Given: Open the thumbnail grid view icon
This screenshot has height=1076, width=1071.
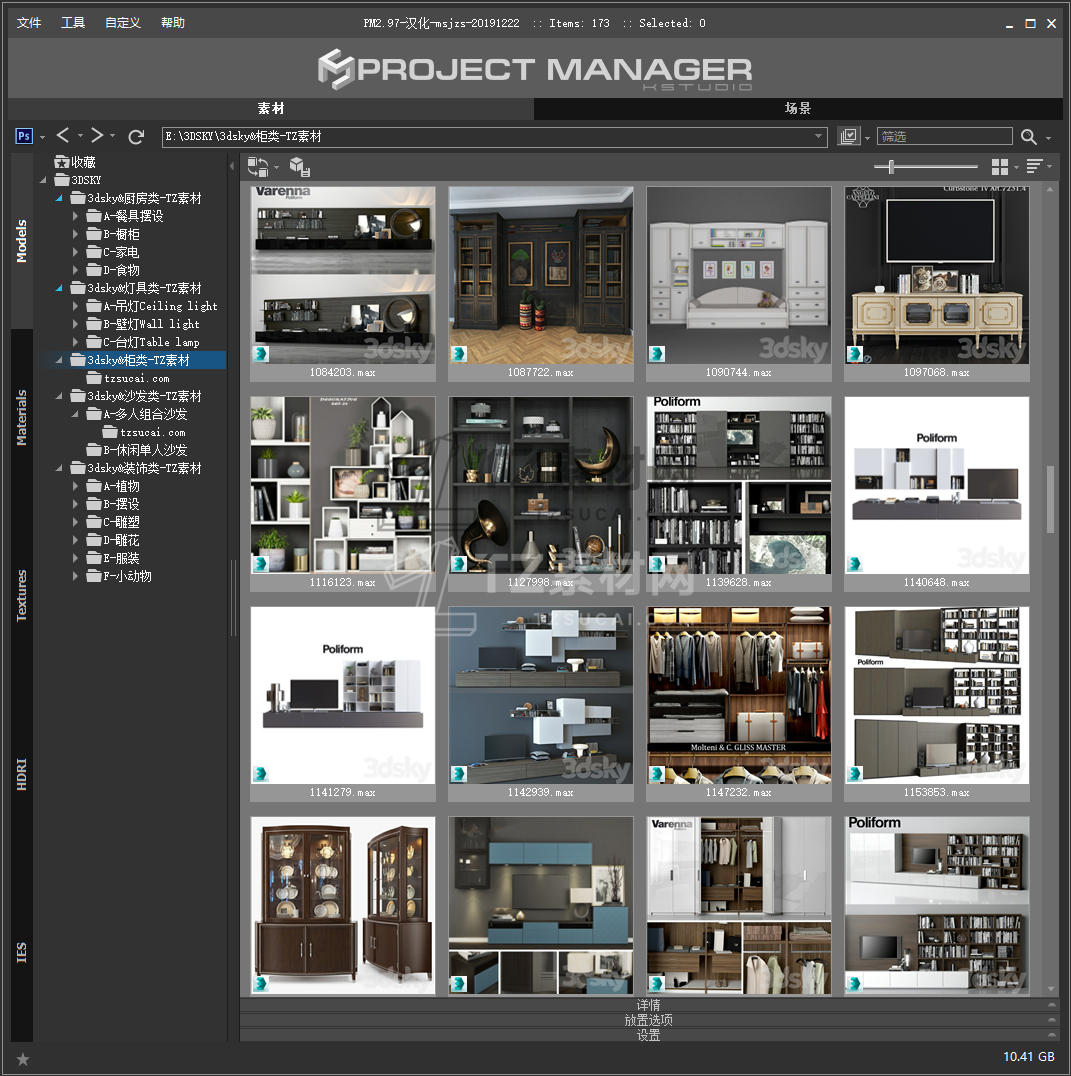Looking at the screenshot, I should tap(999, 167).
